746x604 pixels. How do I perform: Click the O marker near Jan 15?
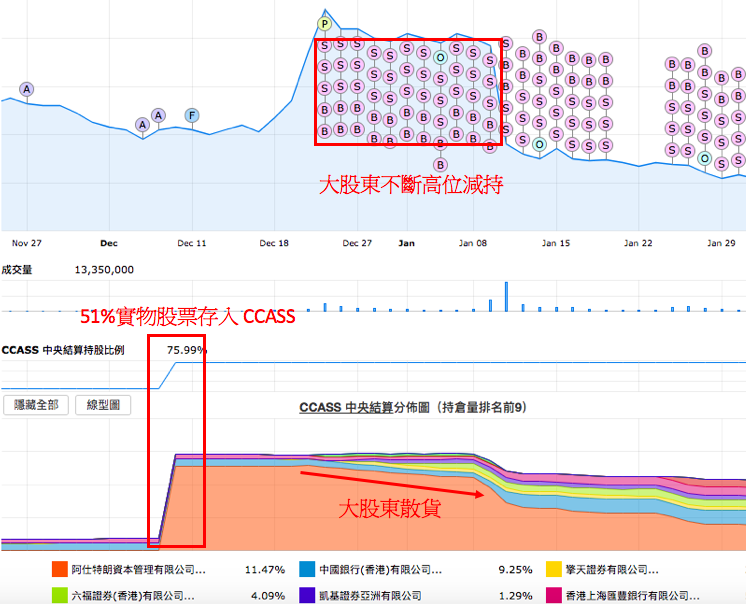(x=539, y=145)
